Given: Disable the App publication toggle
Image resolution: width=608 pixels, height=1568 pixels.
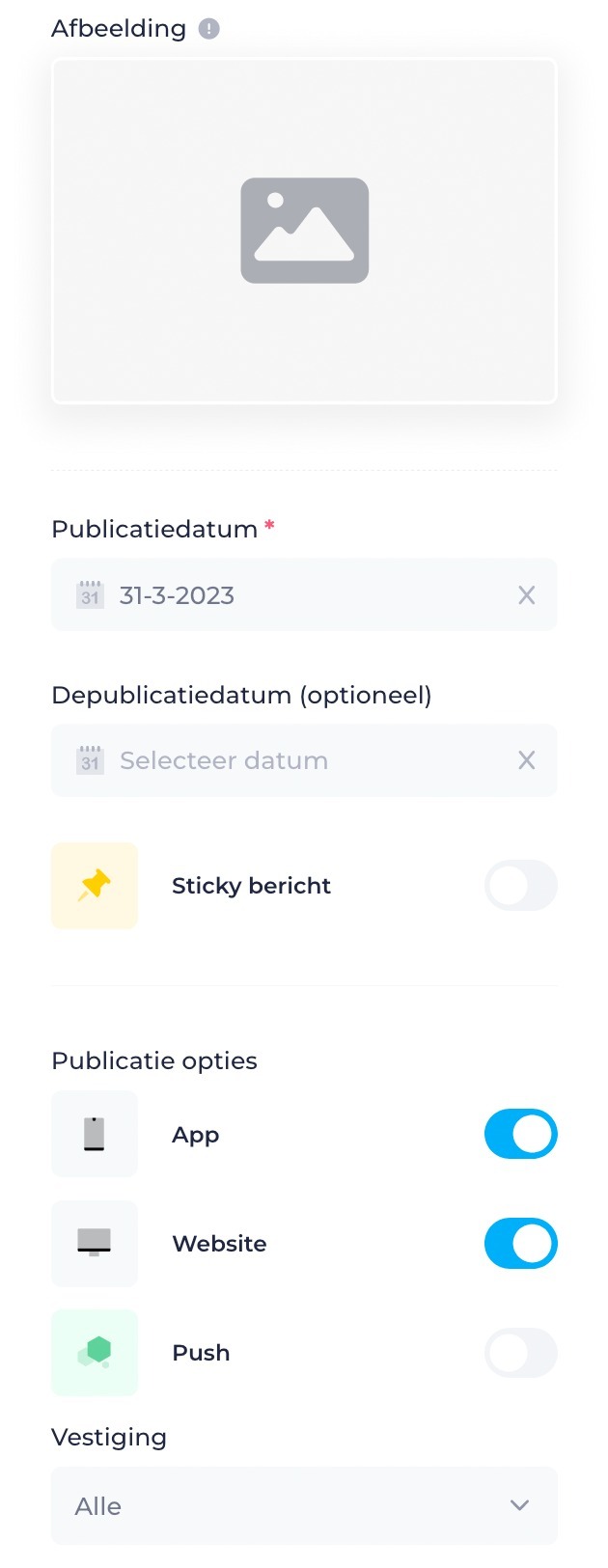Looking at the screenshot, I should (x=520, y=1134).
